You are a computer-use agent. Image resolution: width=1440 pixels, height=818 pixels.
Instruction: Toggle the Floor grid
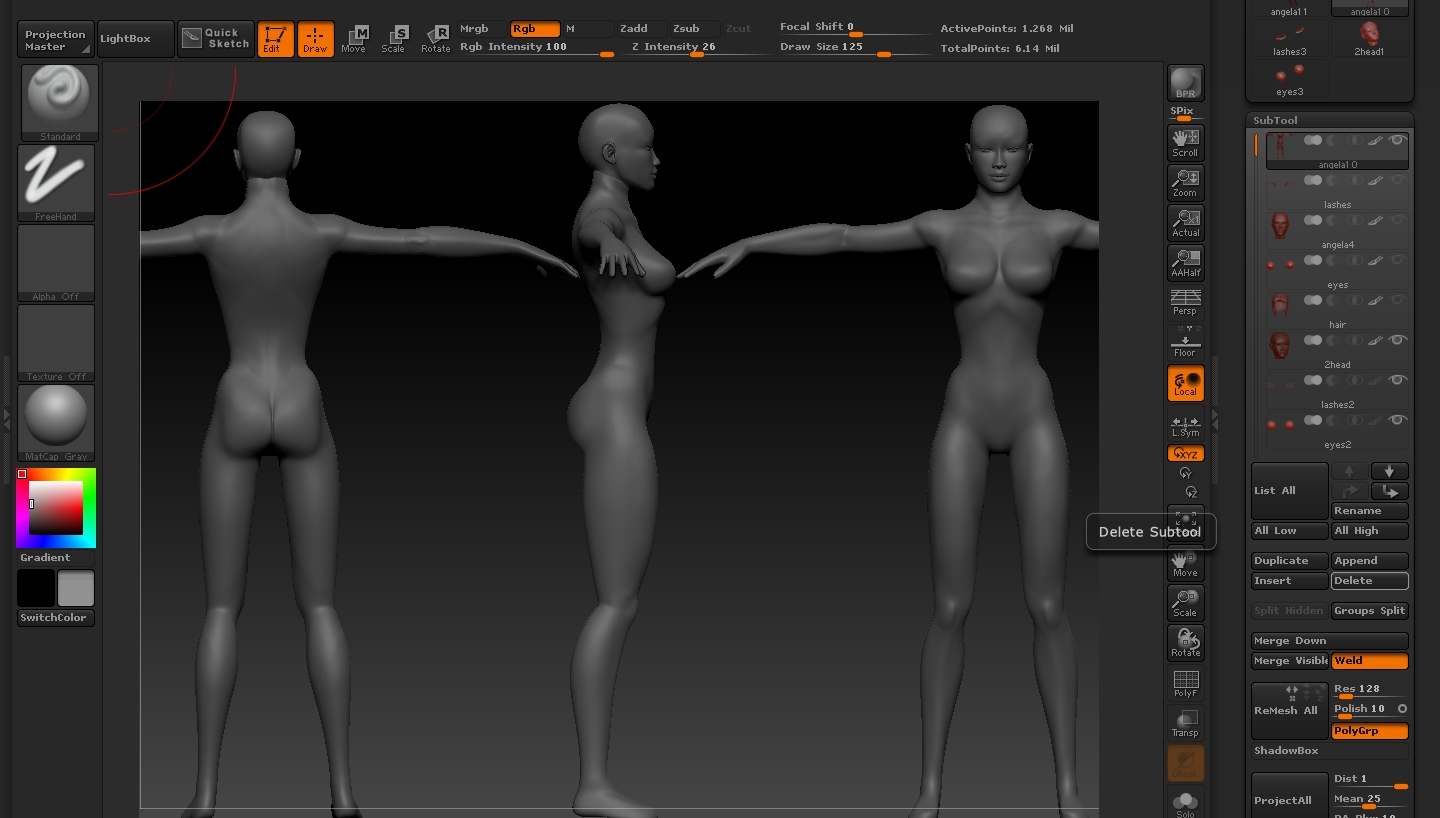[x=1185, y=343]
